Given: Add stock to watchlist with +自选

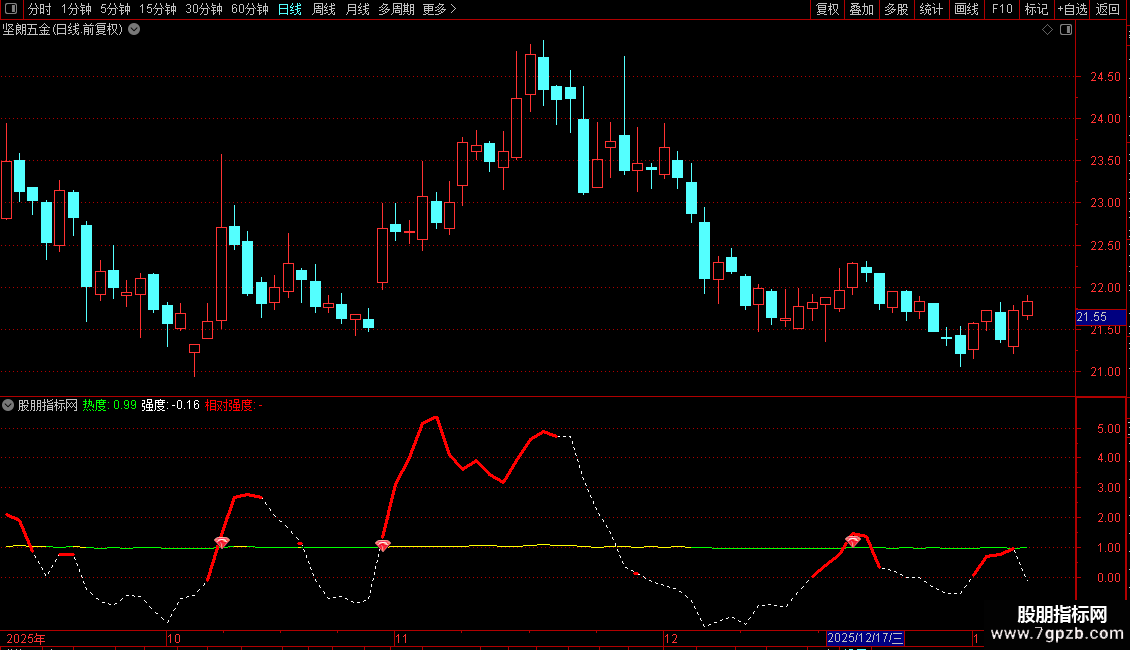Looking at the screenshot, I should [1072, 9].
